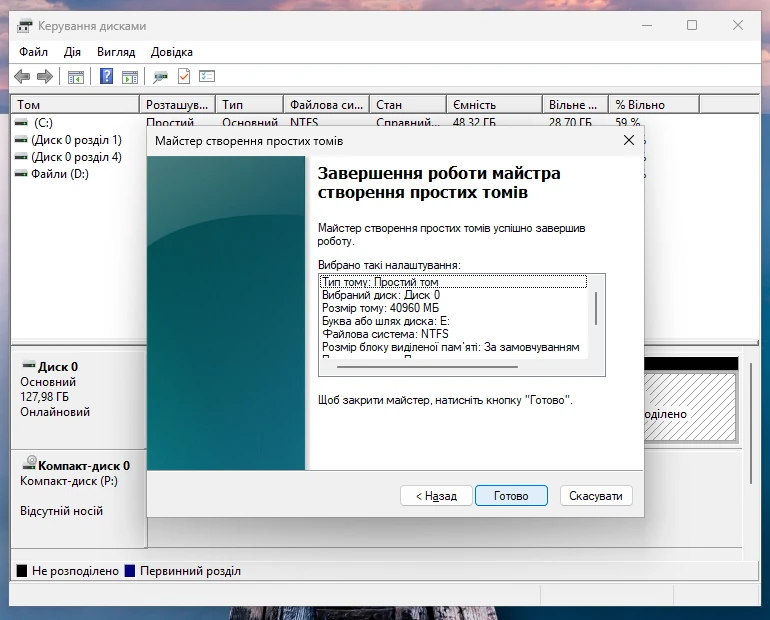
Task: Select the Файли (D:) volume icon
Action: (x=21, y=174)
